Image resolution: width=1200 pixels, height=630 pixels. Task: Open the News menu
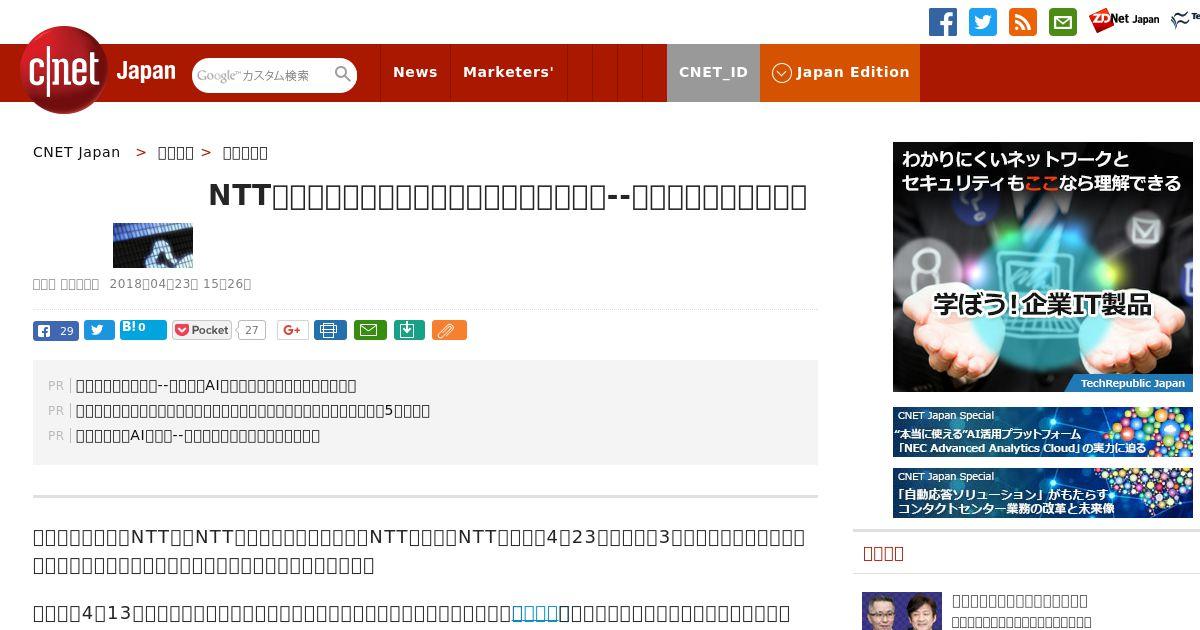[415, 72]
